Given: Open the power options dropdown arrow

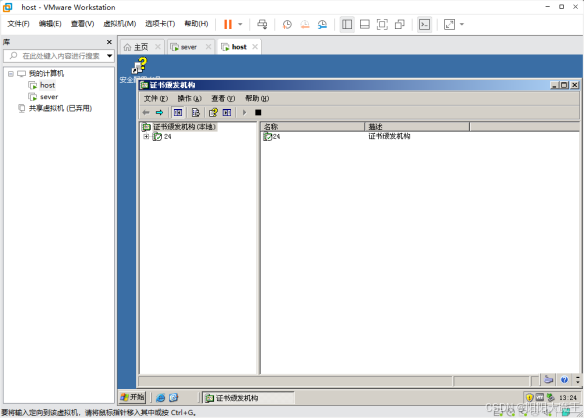Looking at the screenshot, I should [x=240, y=25].
